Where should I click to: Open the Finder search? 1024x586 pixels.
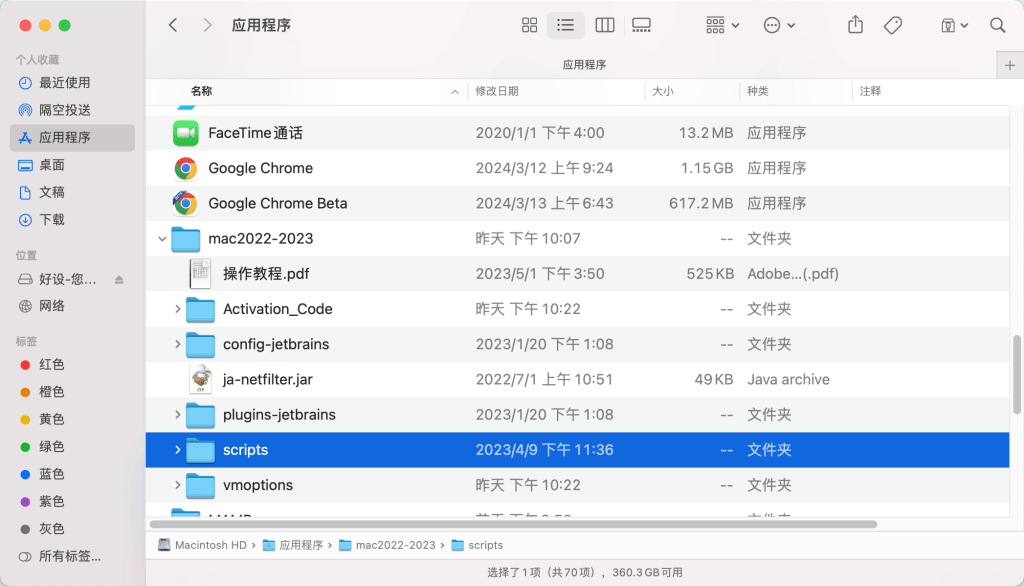pyautogui.click(x=997, y=25)
